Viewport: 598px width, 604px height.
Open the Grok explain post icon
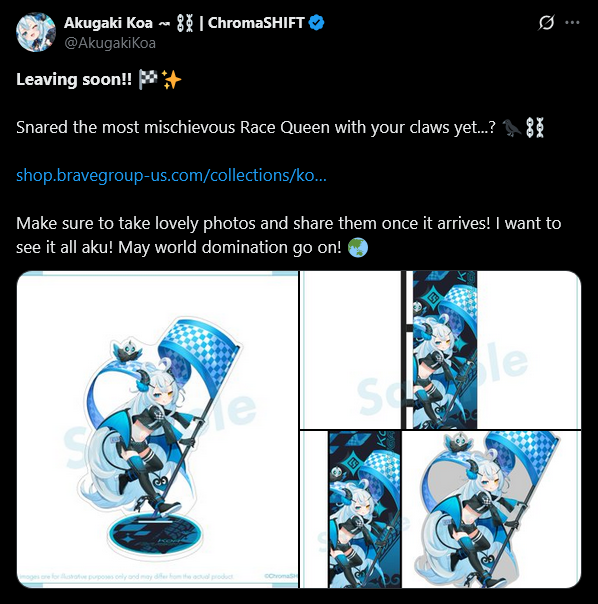tap(546, 22)
